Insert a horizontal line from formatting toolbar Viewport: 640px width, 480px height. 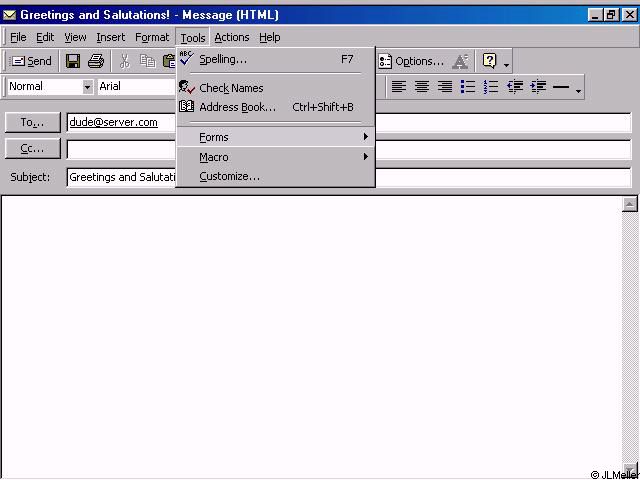tap(561, 88)
